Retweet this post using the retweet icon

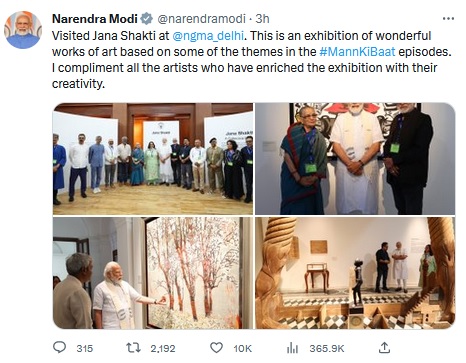click(x=133, y=348)
